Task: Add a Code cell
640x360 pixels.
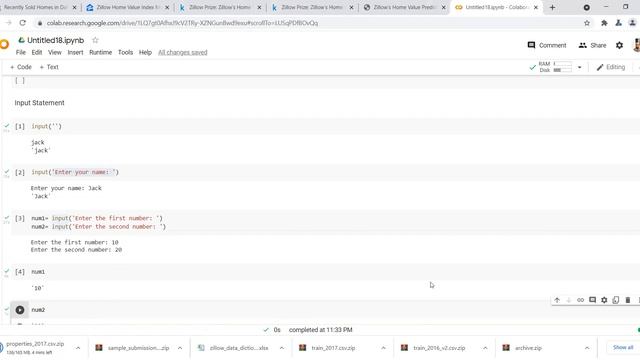Action: click(20, 67)
